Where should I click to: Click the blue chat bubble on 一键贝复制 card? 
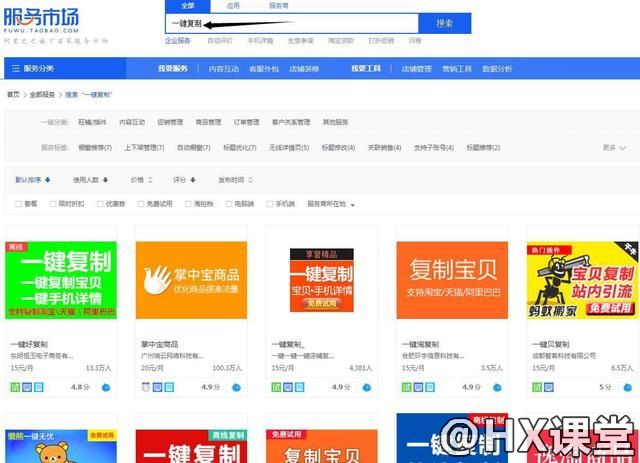click(x=628, y=387)
